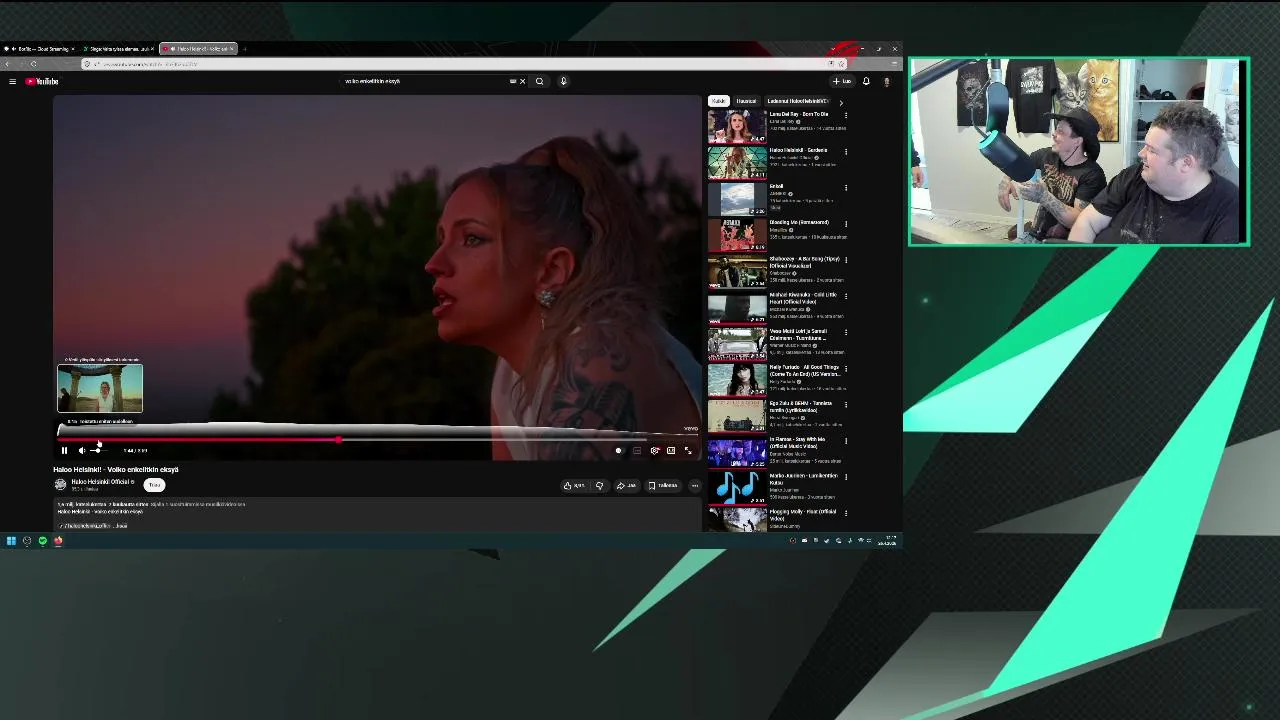Open options menu for Nelly Furtado video
This screenshot has height=720, width=1280.
(846, 368)
